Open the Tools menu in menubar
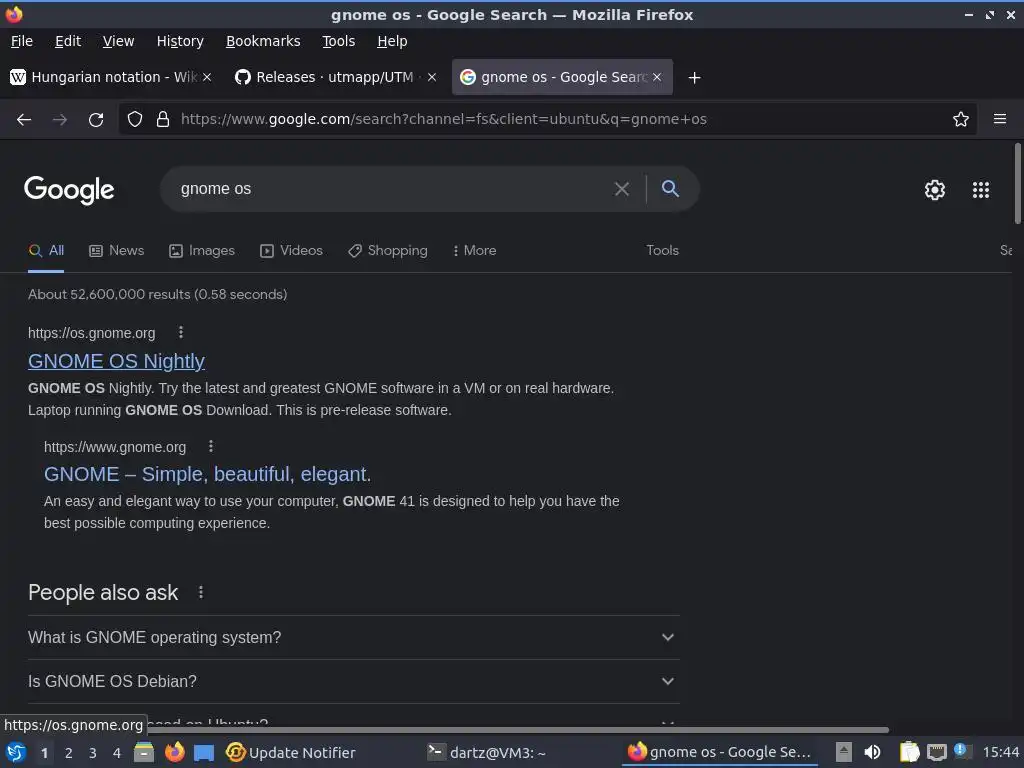Image resolution: width=1024 pixels, height=768 pixels. click(338, 41)
